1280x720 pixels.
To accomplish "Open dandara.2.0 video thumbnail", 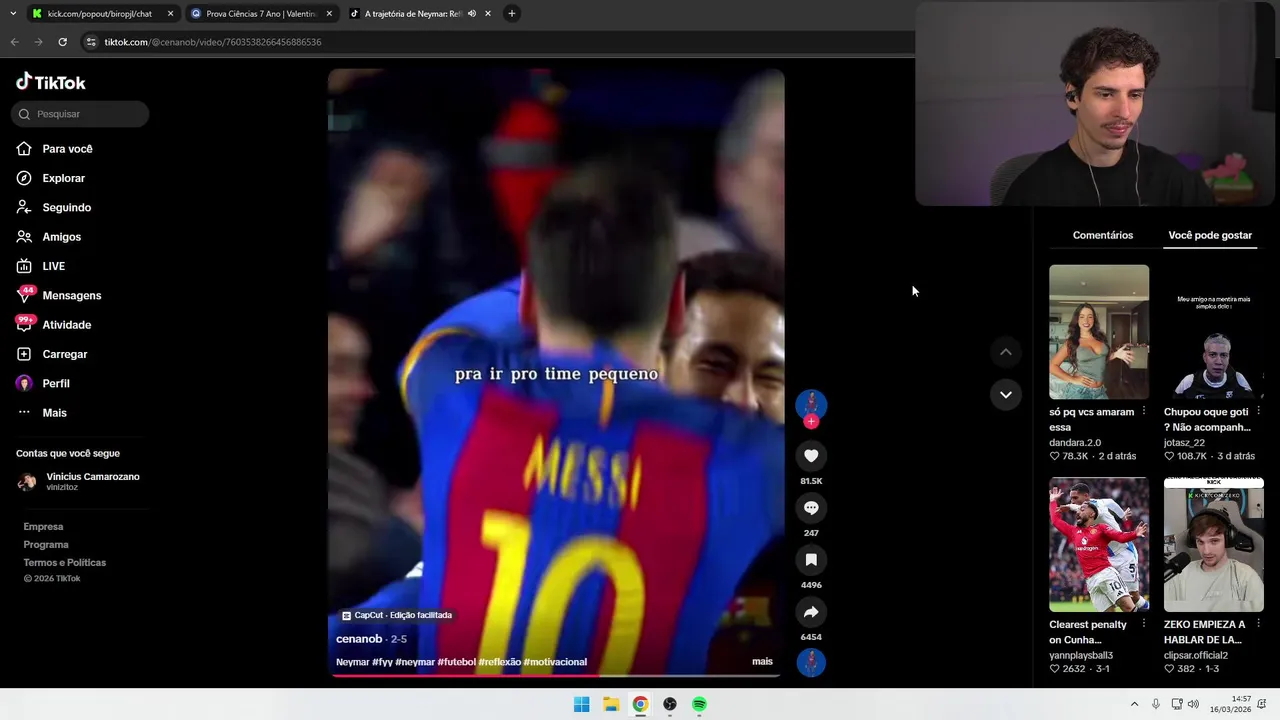I will pyautogui.click(x=1099, y=332).
